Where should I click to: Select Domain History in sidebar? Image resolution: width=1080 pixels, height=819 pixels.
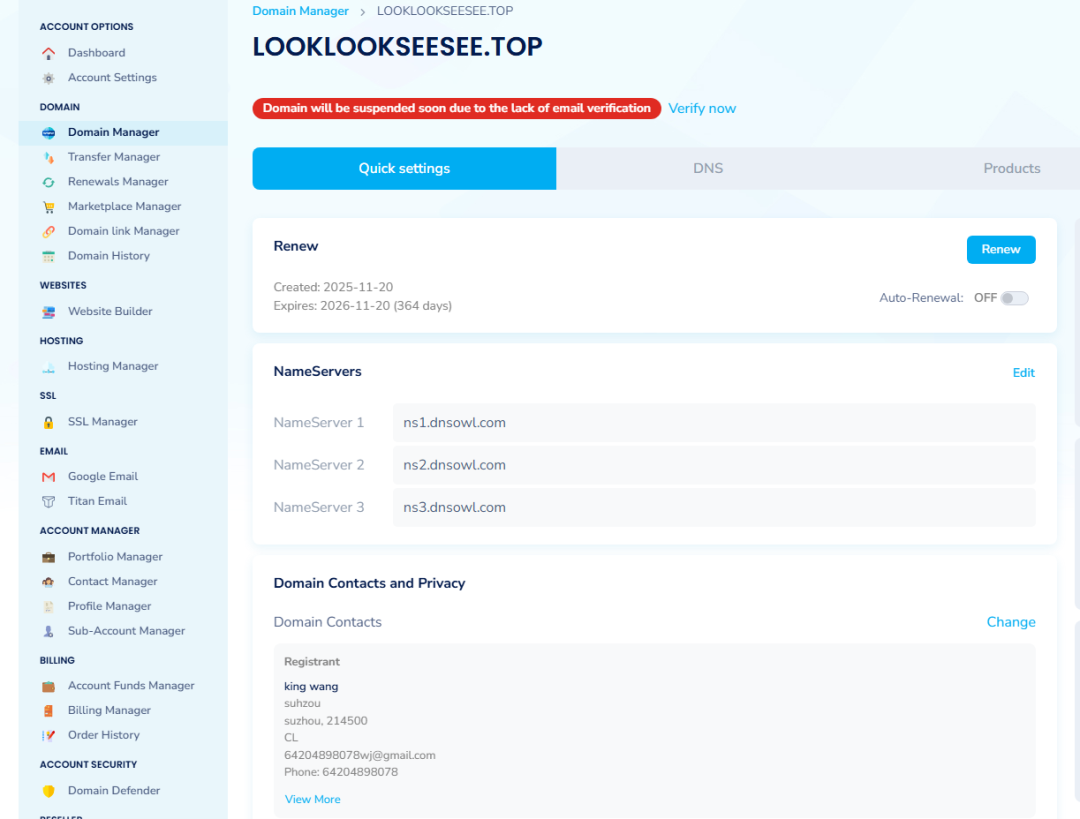(x=109, y=256)
